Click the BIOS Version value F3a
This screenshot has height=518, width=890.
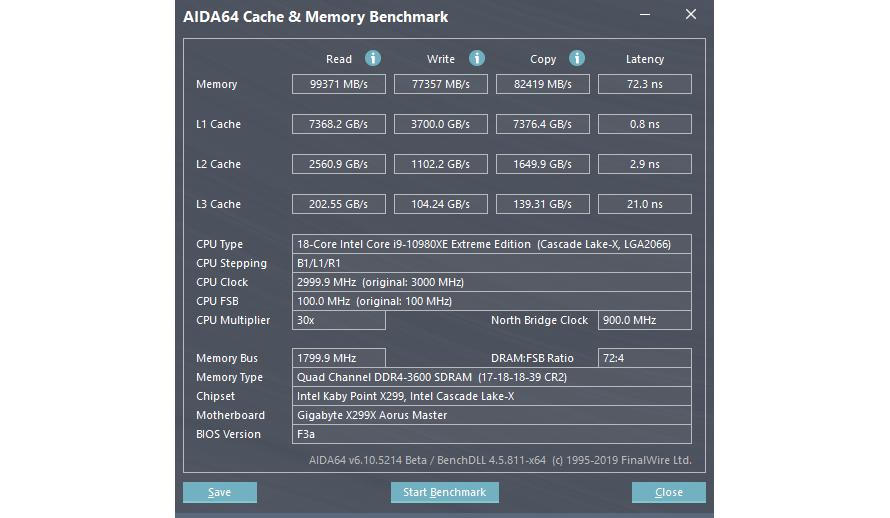point(492,434)
